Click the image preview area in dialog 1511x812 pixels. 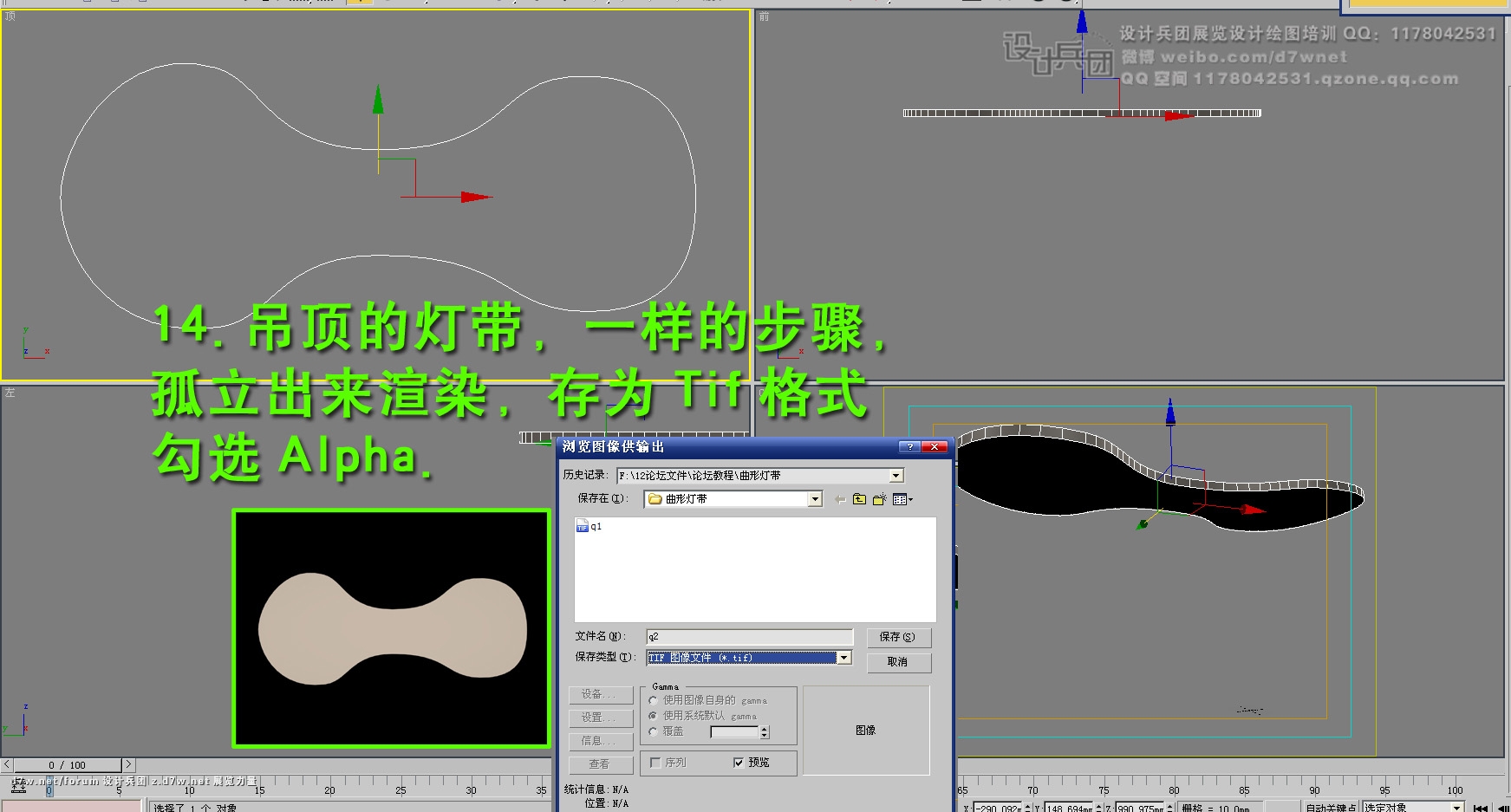866,731
